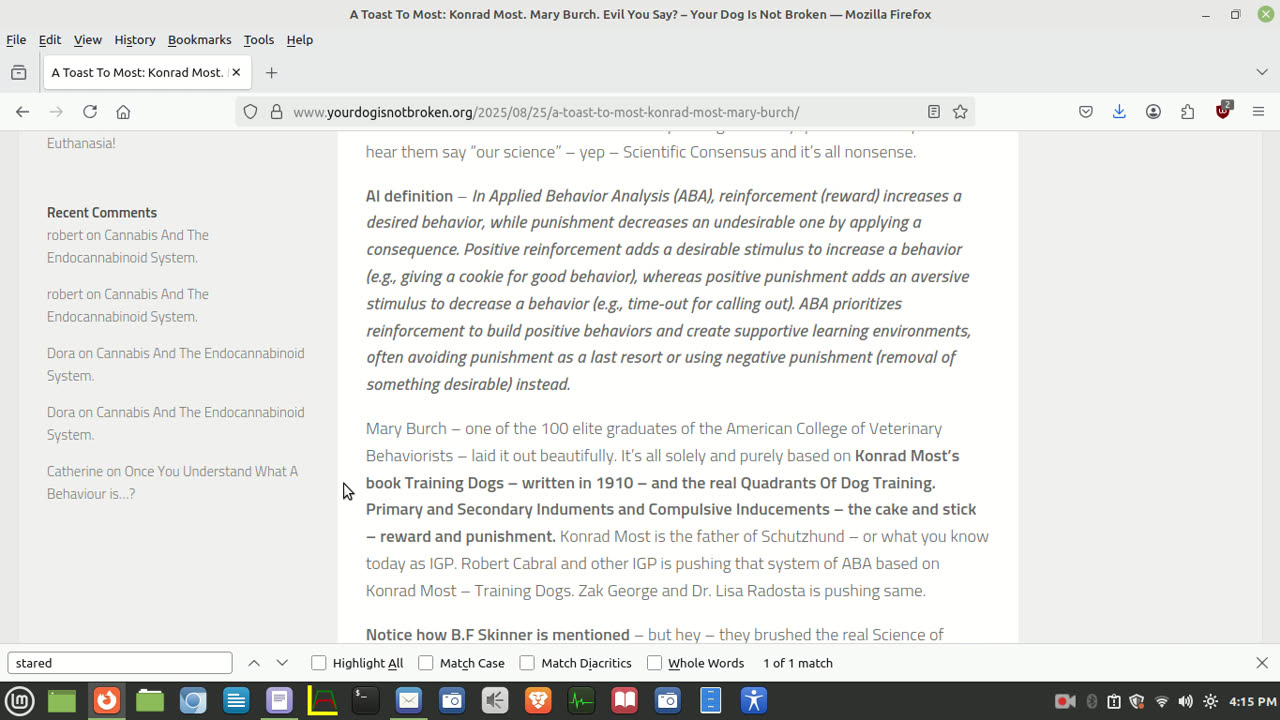The height and width of the screenshot is (720, 1280).
Task: Click the 'AI definition' bold text
Action: coord(409,196)
